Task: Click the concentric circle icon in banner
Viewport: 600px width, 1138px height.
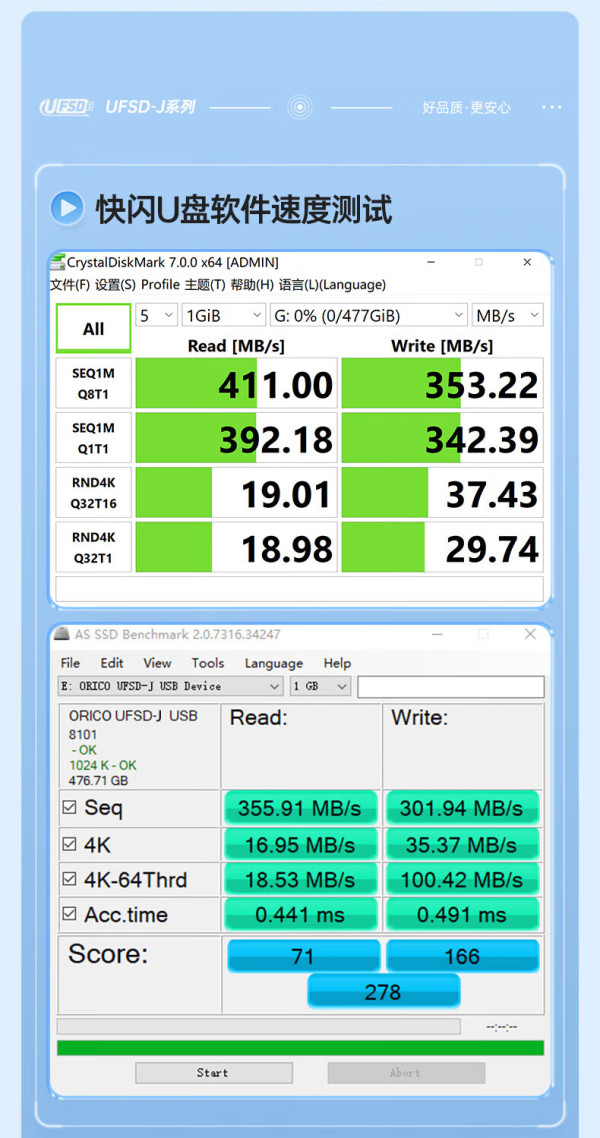Action: click(x=300, y=107)
